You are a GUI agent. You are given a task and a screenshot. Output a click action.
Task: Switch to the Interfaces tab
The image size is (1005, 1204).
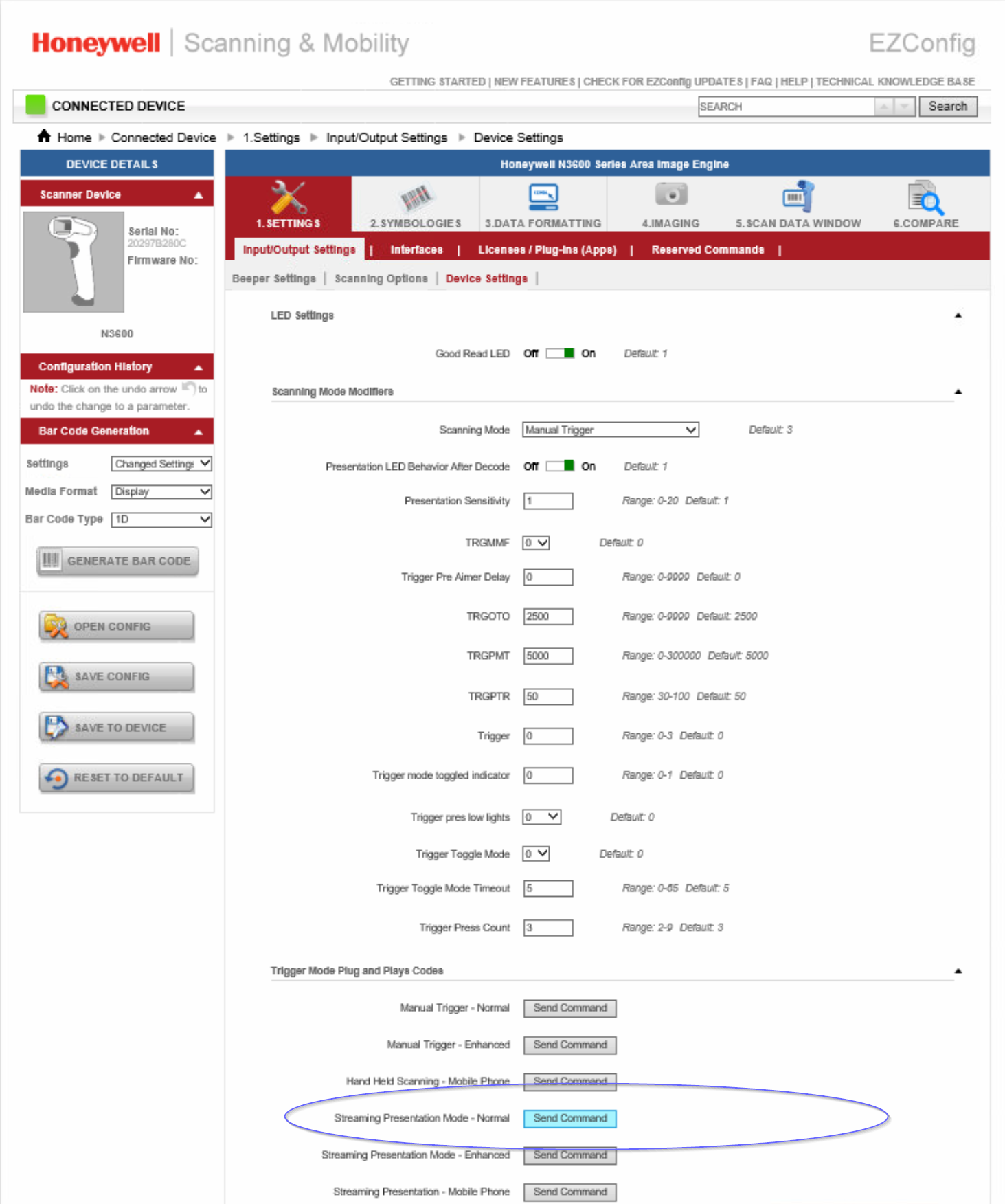tap(416, 249)
